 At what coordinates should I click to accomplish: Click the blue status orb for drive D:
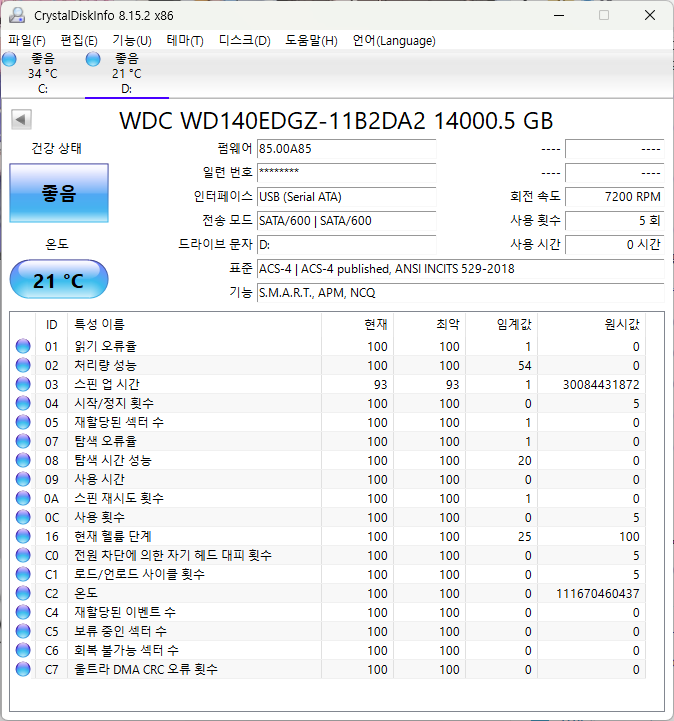point(93,59)
